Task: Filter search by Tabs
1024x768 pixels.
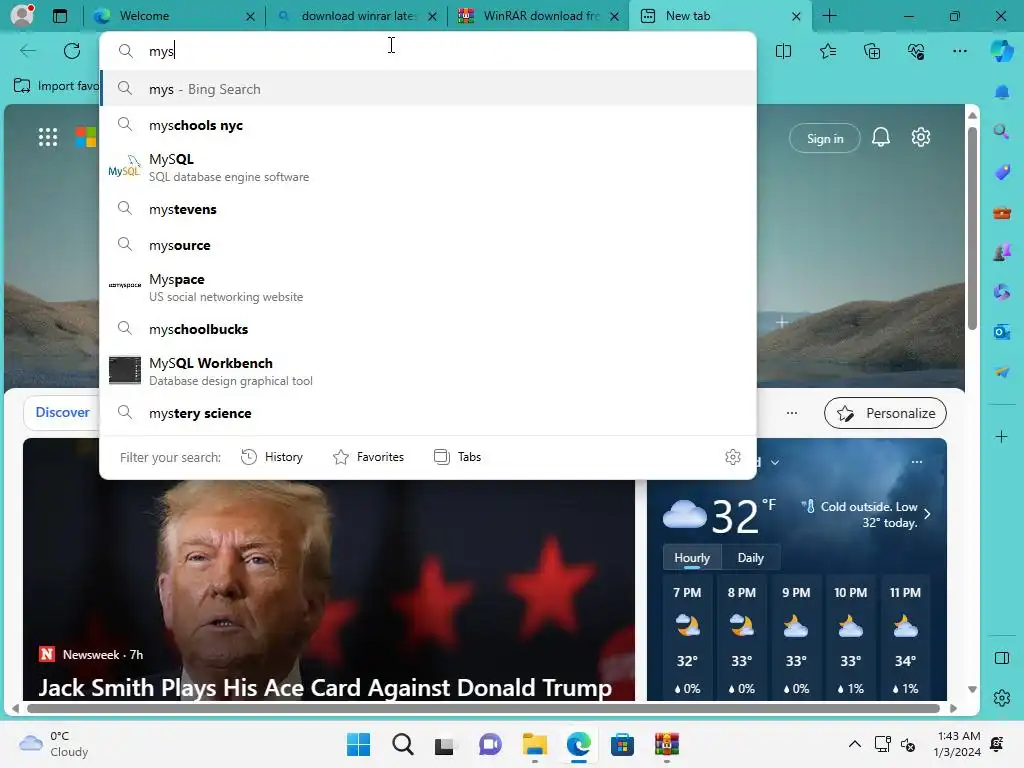Action: coord(457,457)
